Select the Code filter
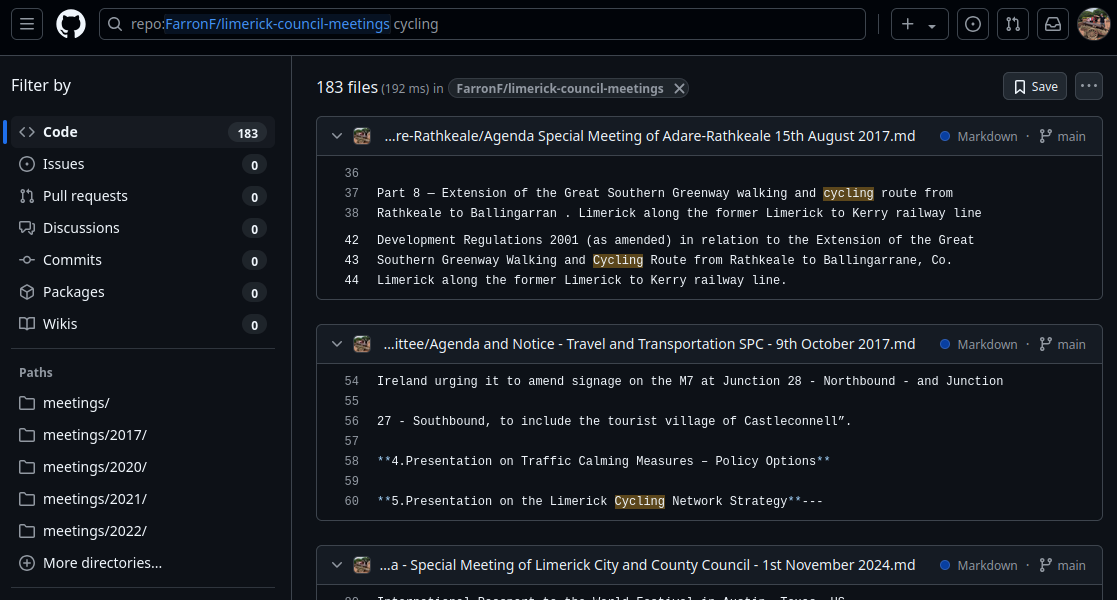This screenshot has height=600, width=1117. click(142, 132)
